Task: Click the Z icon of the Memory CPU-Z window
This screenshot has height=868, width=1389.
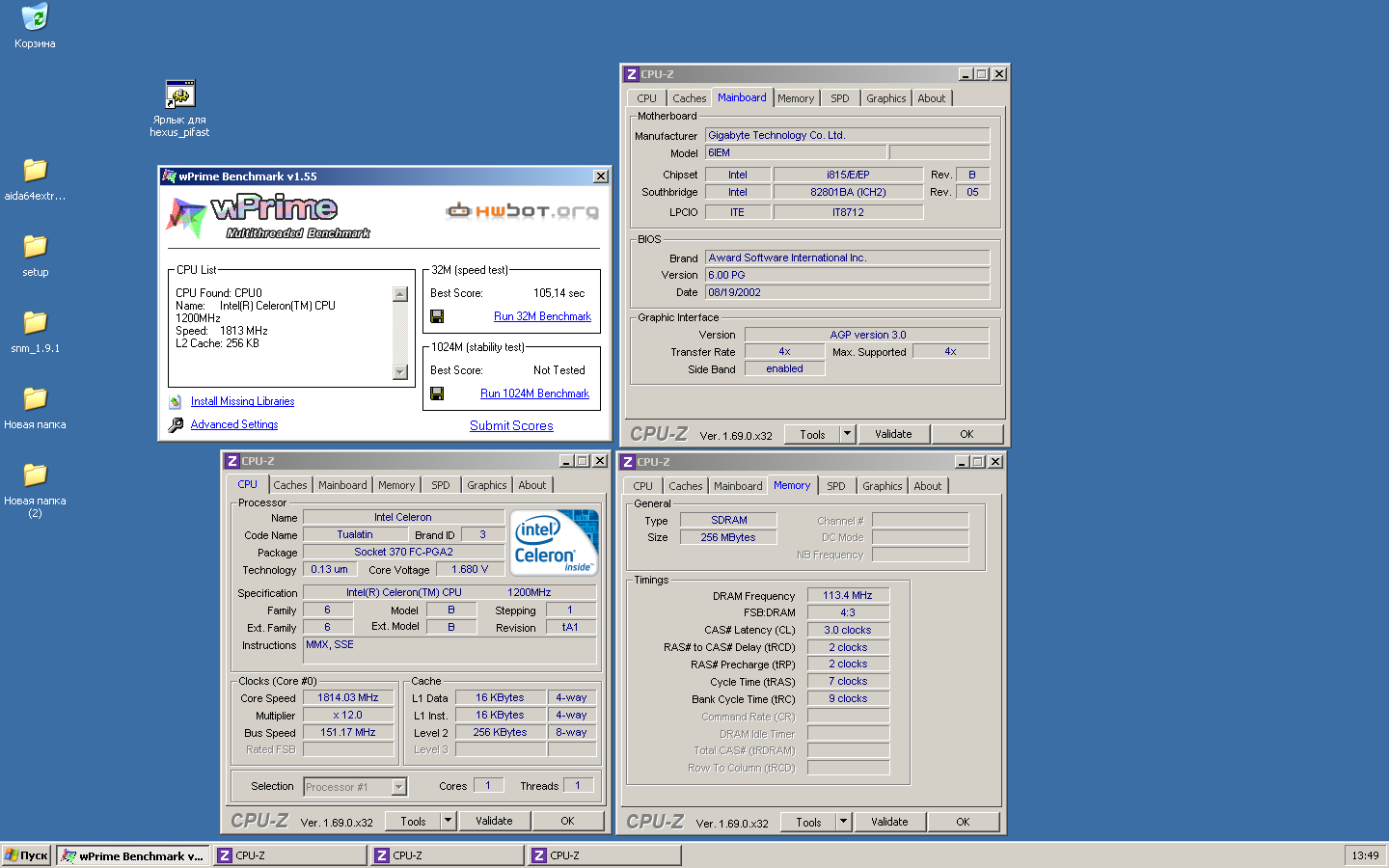Action: pyautogui.click(x=627, y=462)
